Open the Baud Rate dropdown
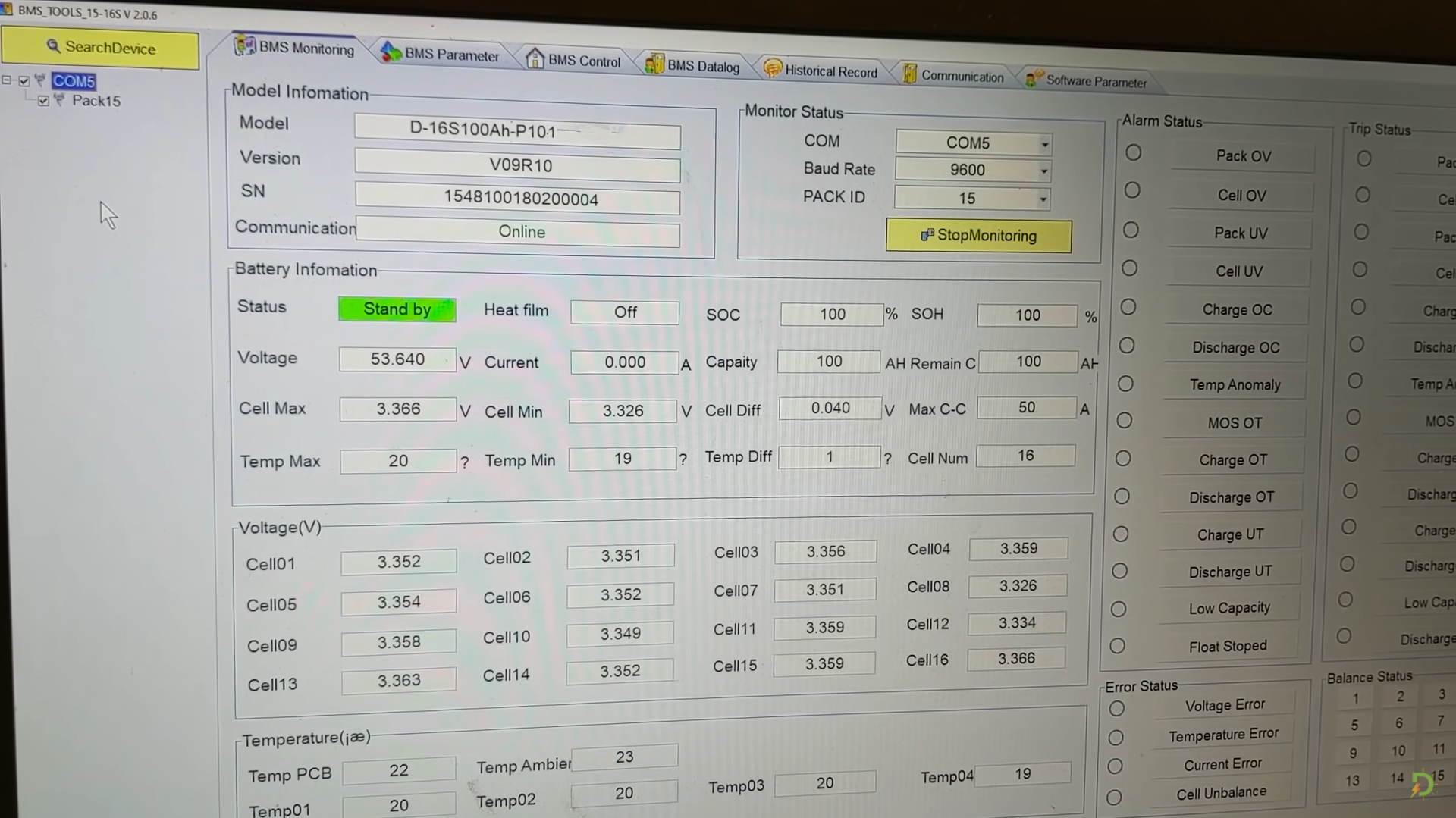This screenshot has width=1456, height=818. pyautogui.click(x=1043, y=171)
